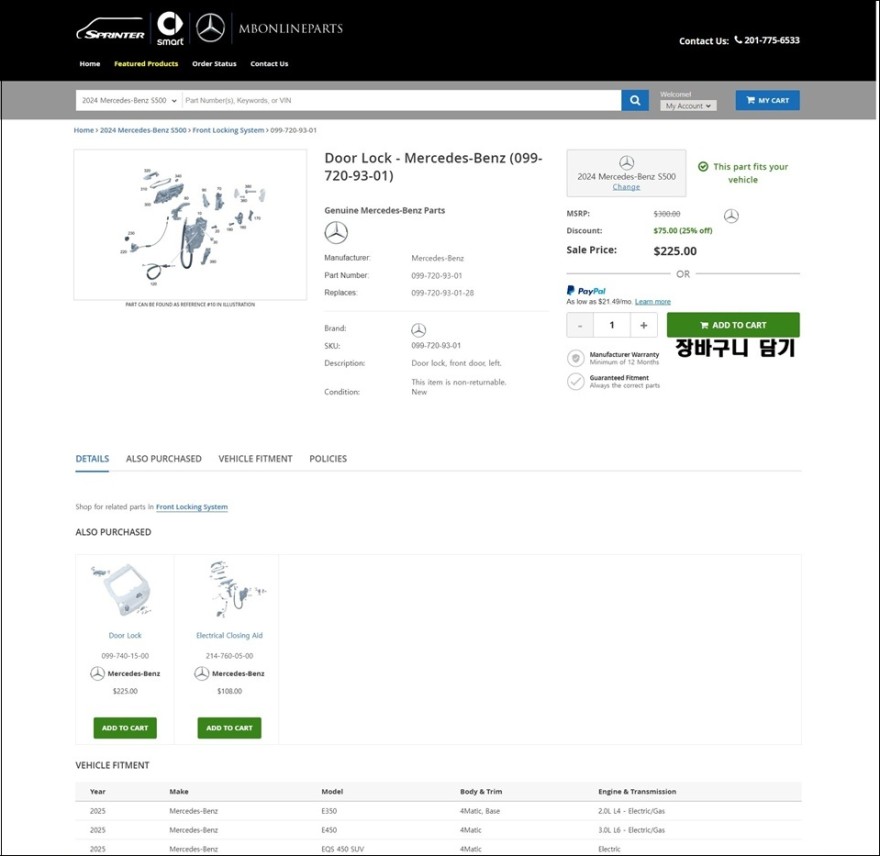Viewport: 880px width, 856px height.
Task: Click the quantity input field
Action: click(612, 326)
